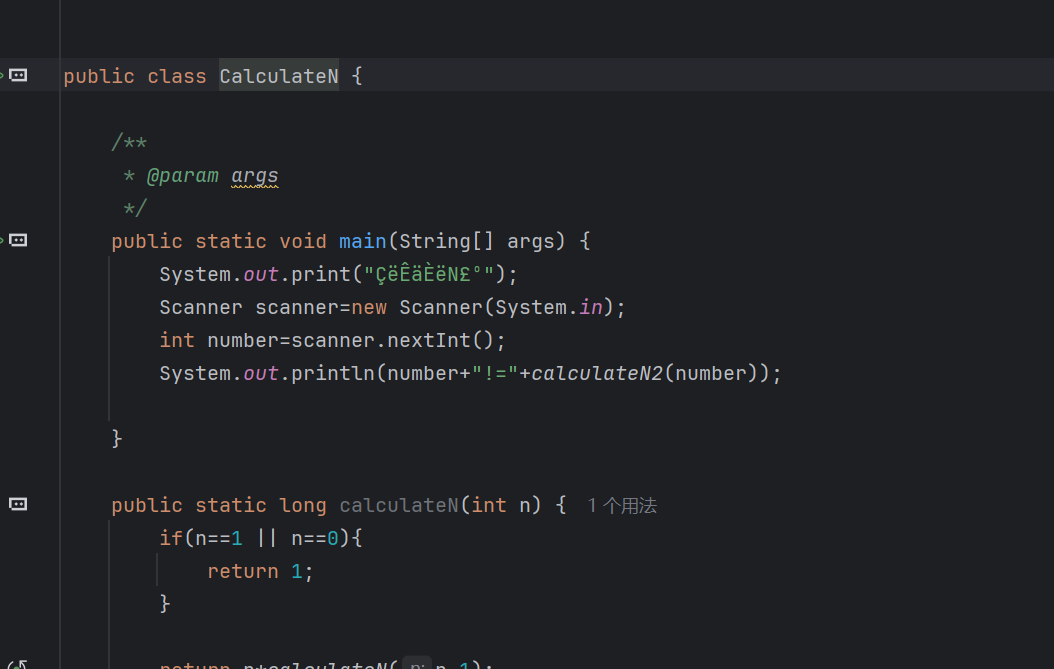1054x669 pixels.
Task: Click the gutter box icon beside CalculateN class line
Action: [x=18, y=75]
